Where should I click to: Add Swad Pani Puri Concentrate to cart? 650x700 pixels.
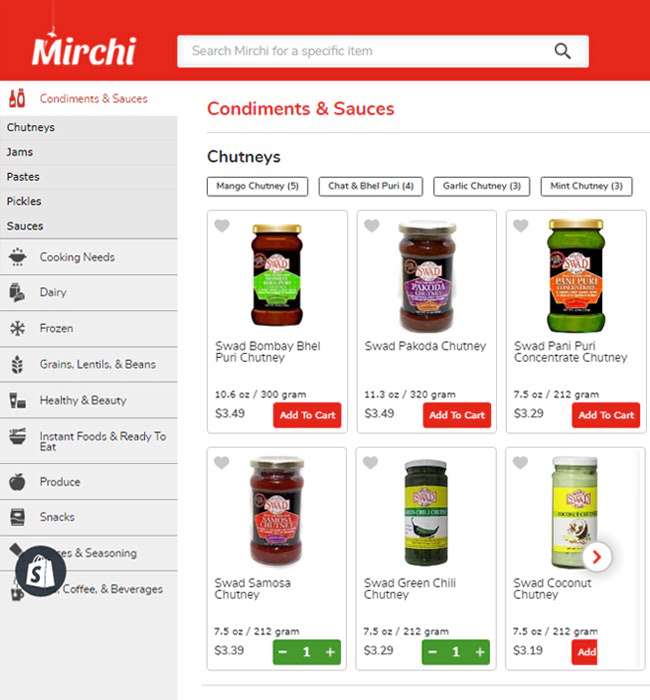pos(606,415)
